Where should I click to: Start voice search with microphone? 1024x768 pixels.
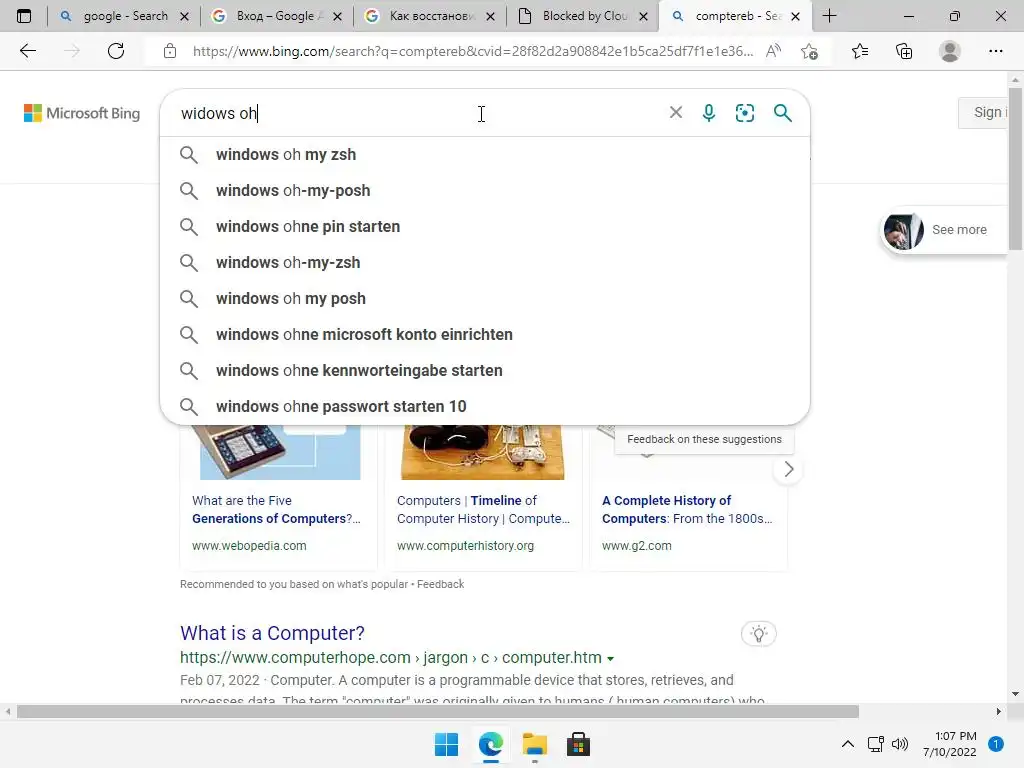[x=709, y=113]
